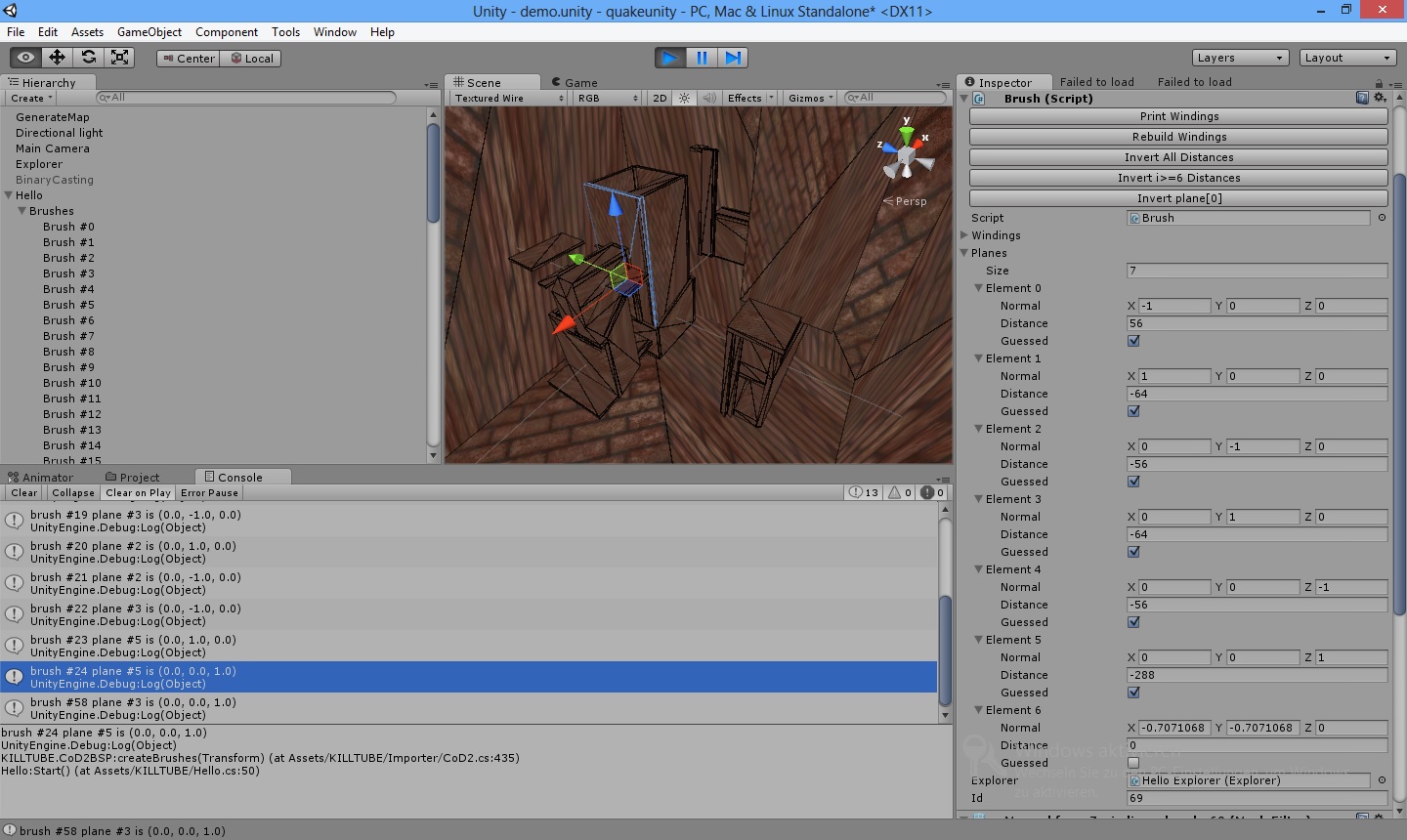
Task: Click Print Windings button
Action: pos(1178,116)
